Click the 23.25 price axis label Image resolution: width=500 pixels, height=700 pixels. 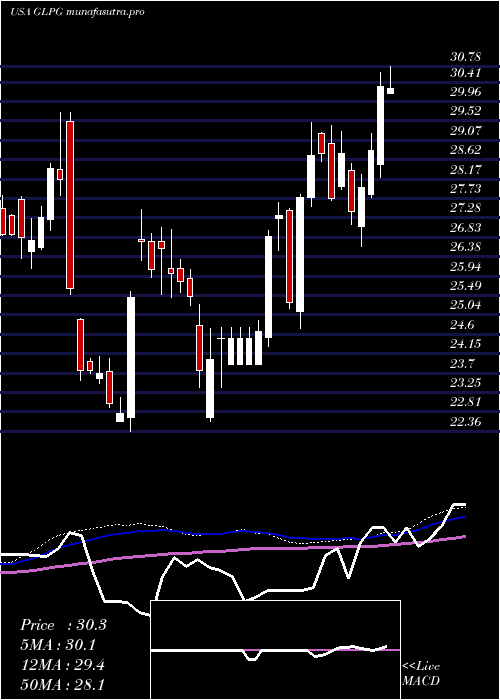pos(466,383)
